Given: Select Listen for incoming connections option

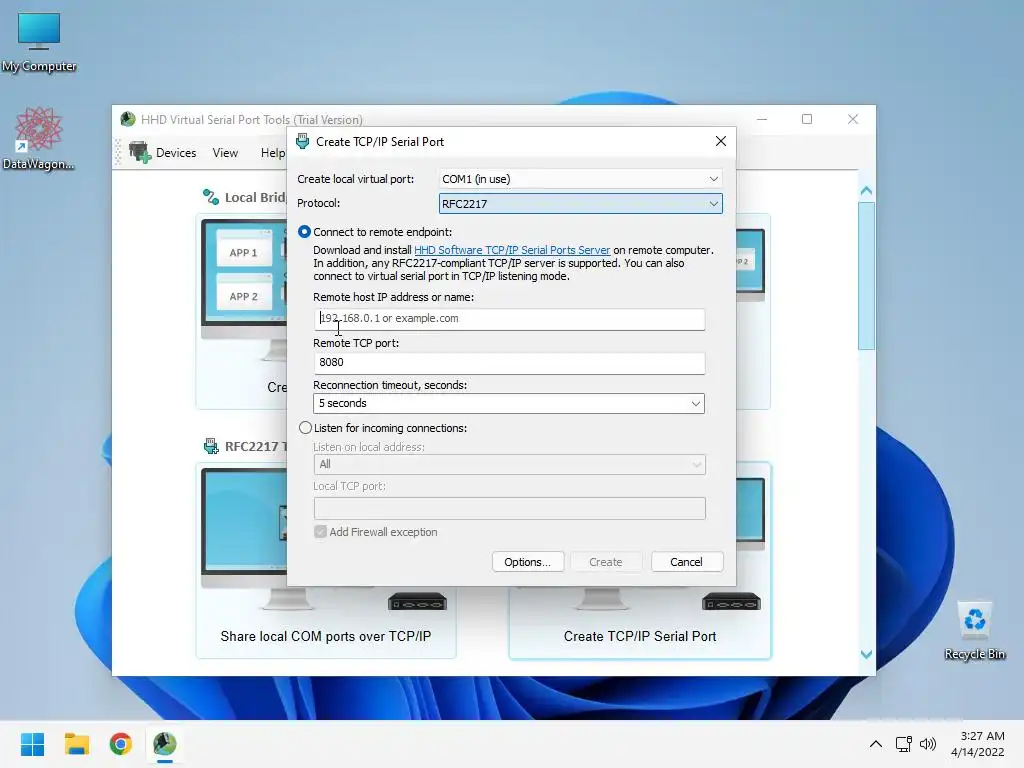Looking at the screenshot, I should pyautogui.click(x=305, y=428).
